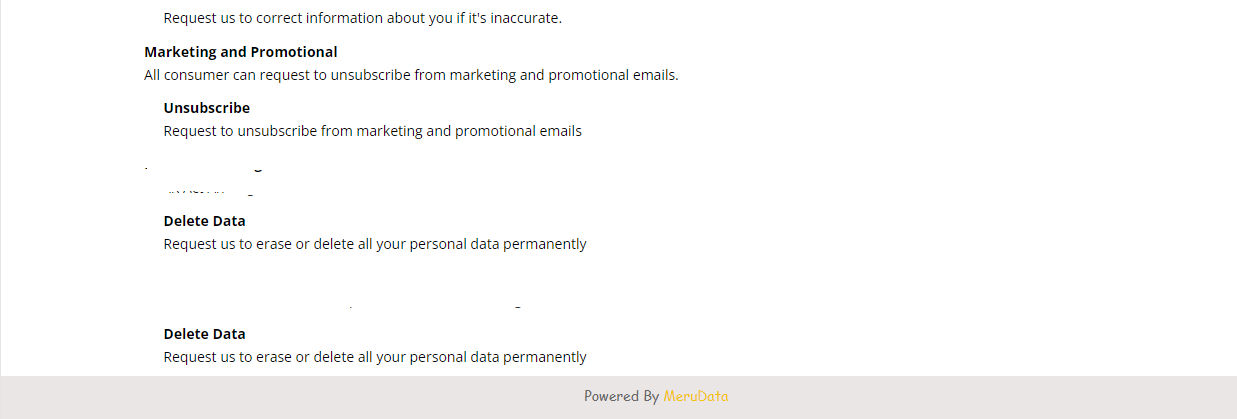Image resolution: width=1237 pixels, height=419 pixels.
Task: Choose the Delete Data option directly below Unsubscribe
Action: click(x=205, y=221)
